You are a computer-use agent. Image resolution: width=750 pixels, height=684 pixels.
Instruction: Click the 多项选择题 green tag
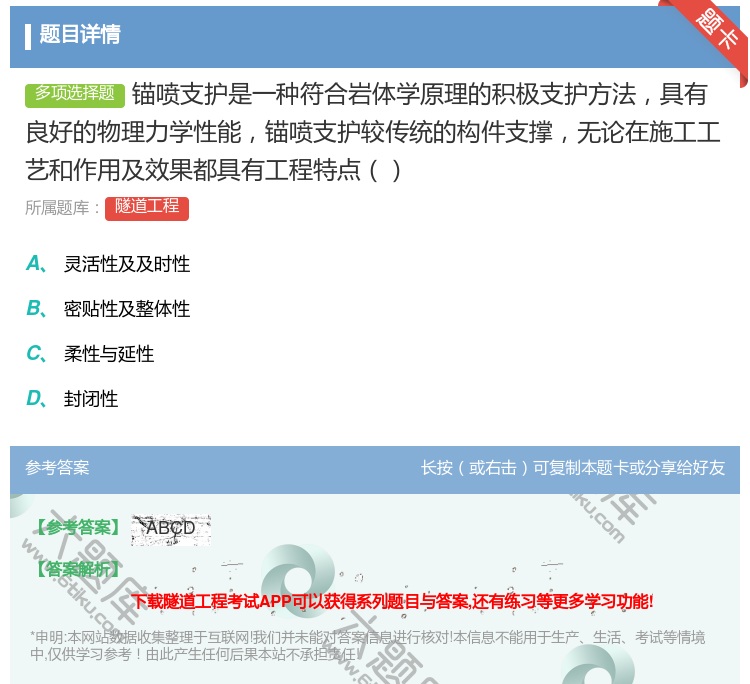click(75, 94)
